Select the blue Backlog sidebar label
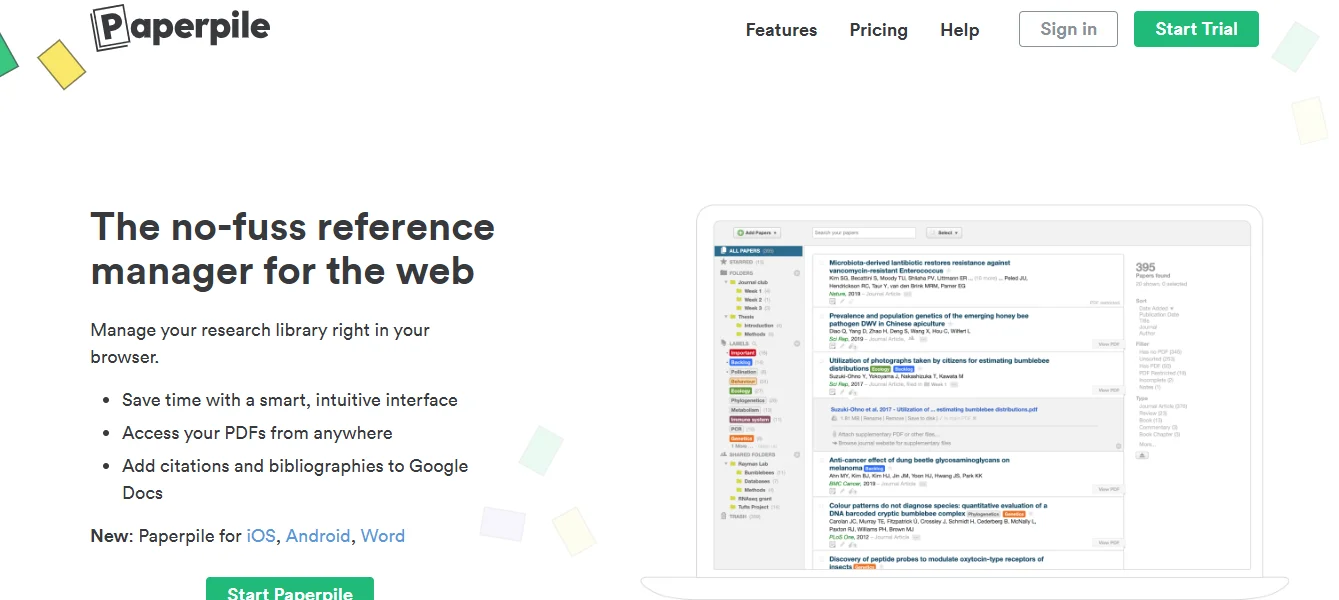Viewport: 1339px width, 600px height. pyautogui.click(x=740, y=362)
